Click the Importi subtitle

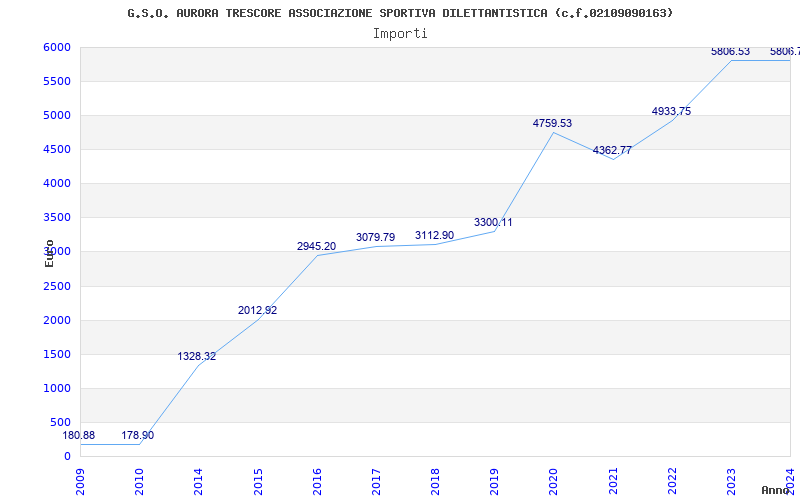[x=400, y=34]
